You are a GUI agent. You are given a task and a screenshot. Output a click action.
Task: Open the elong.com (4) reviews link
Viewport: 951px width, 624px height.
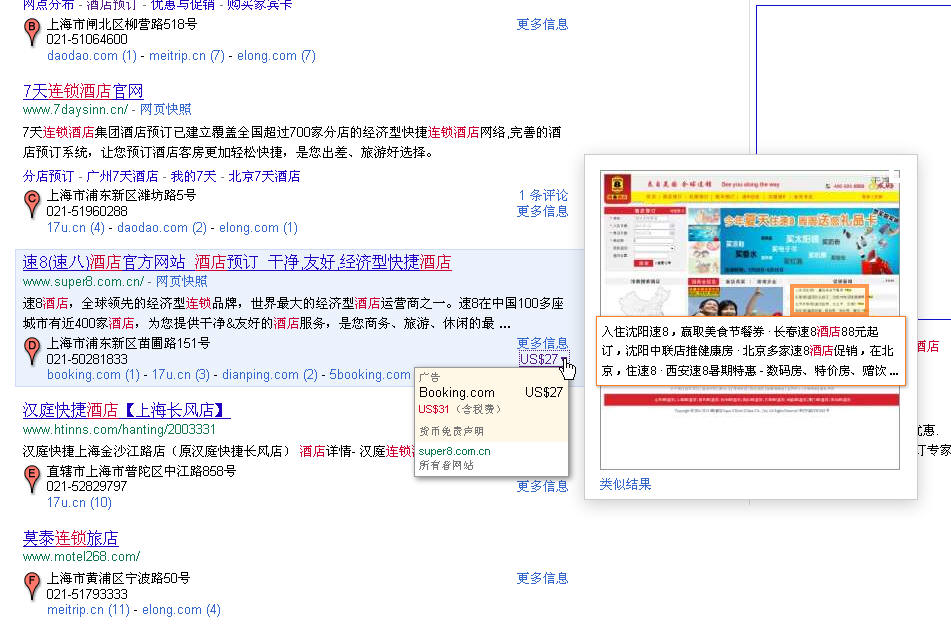181,609
